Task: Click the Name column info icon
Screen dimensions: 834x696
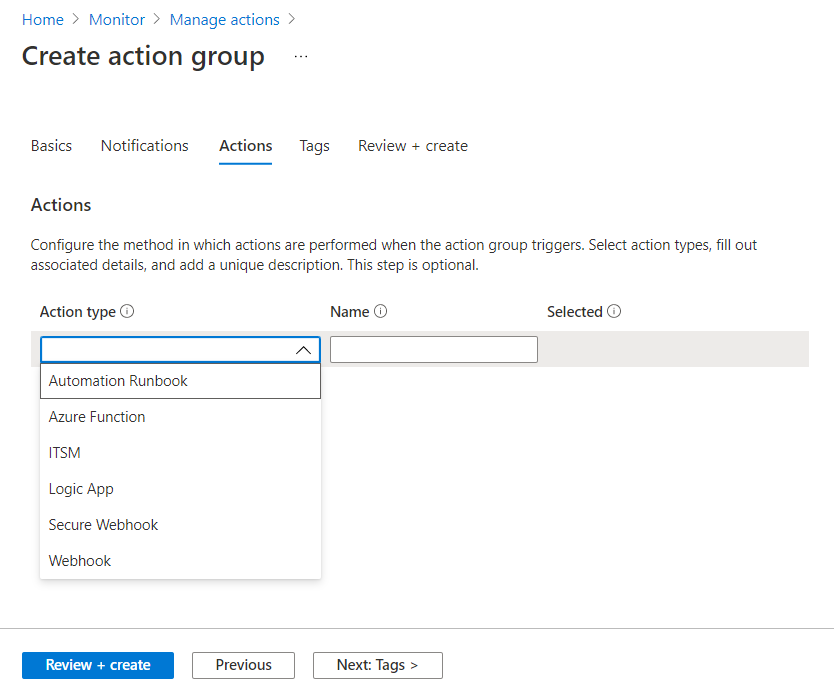Action: pos(380,311)
